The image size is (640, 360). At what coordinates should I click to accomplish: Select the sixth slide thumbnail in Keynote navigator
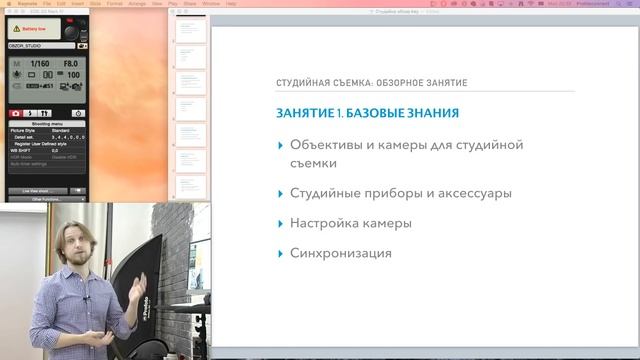[x=191, y=161]
